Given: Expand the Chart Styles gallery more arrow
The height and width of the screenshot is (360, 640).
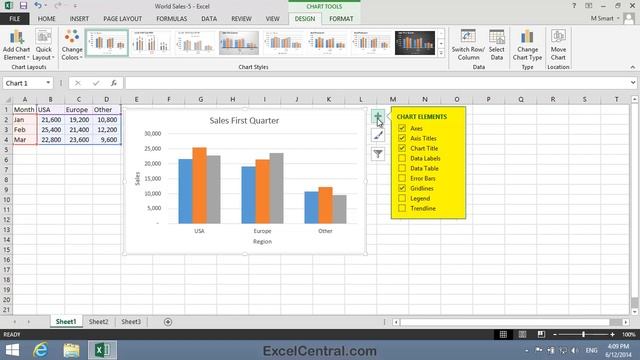Looking at the screenshot, I should [441, 53].
